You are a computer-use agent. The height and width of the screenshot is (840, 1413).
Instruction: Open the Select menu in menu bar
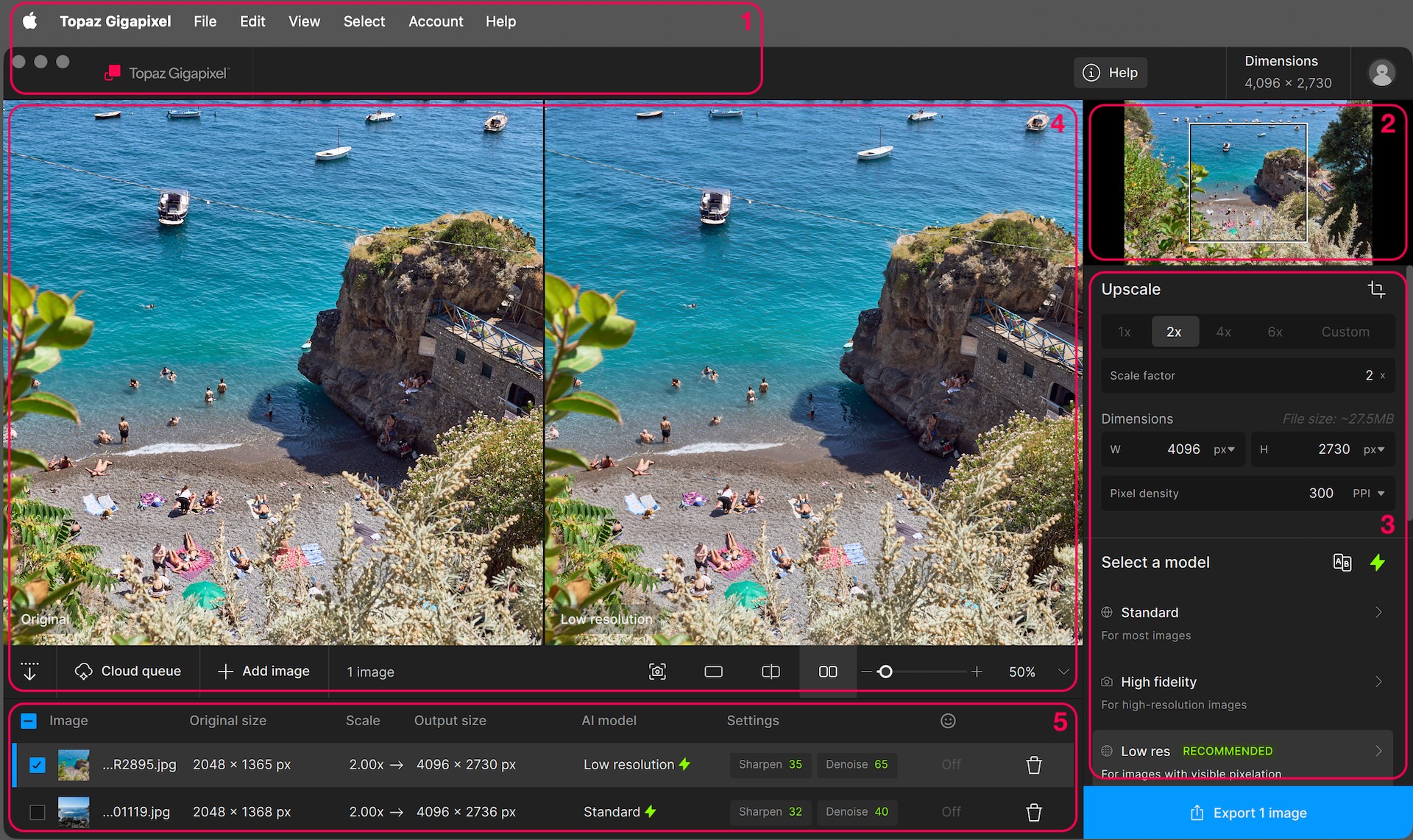(x=364, y=21)
